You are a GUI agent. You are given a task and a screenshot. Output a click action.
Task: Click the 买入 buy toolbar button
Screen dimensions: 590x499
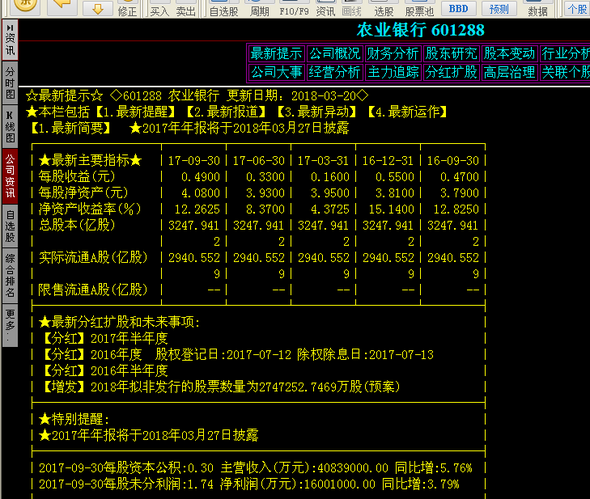coord(160,9)
